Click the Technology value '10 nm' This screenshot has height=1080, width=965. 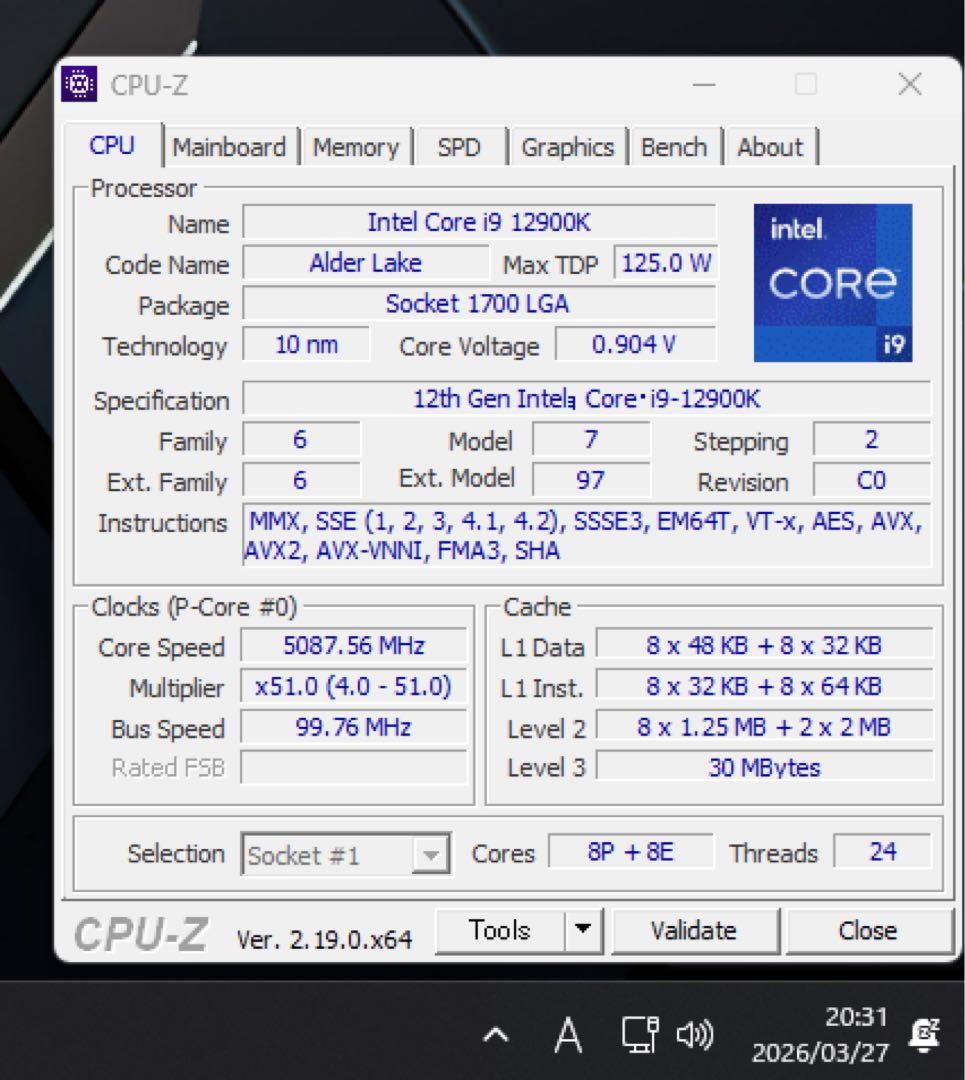(x=306, y=344)
